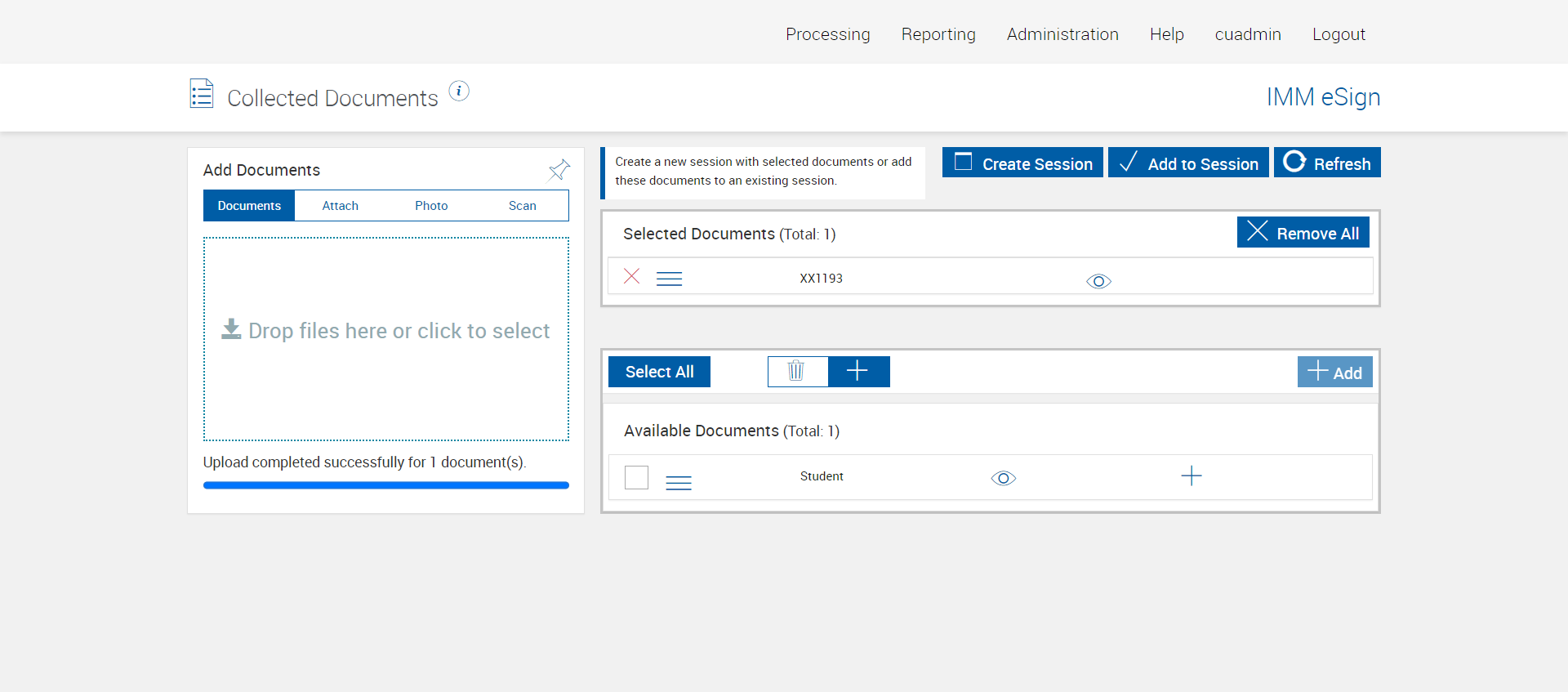This screenshot has height=692, width=1568.
Task: Preview the Student document with the eye icon
Action: tap(1003, 478)
